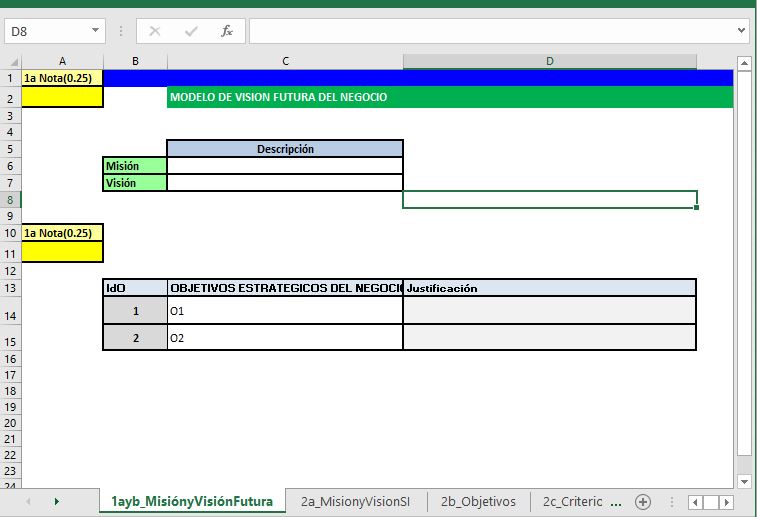Click the Select All corner triangle

tap(14, 61)
